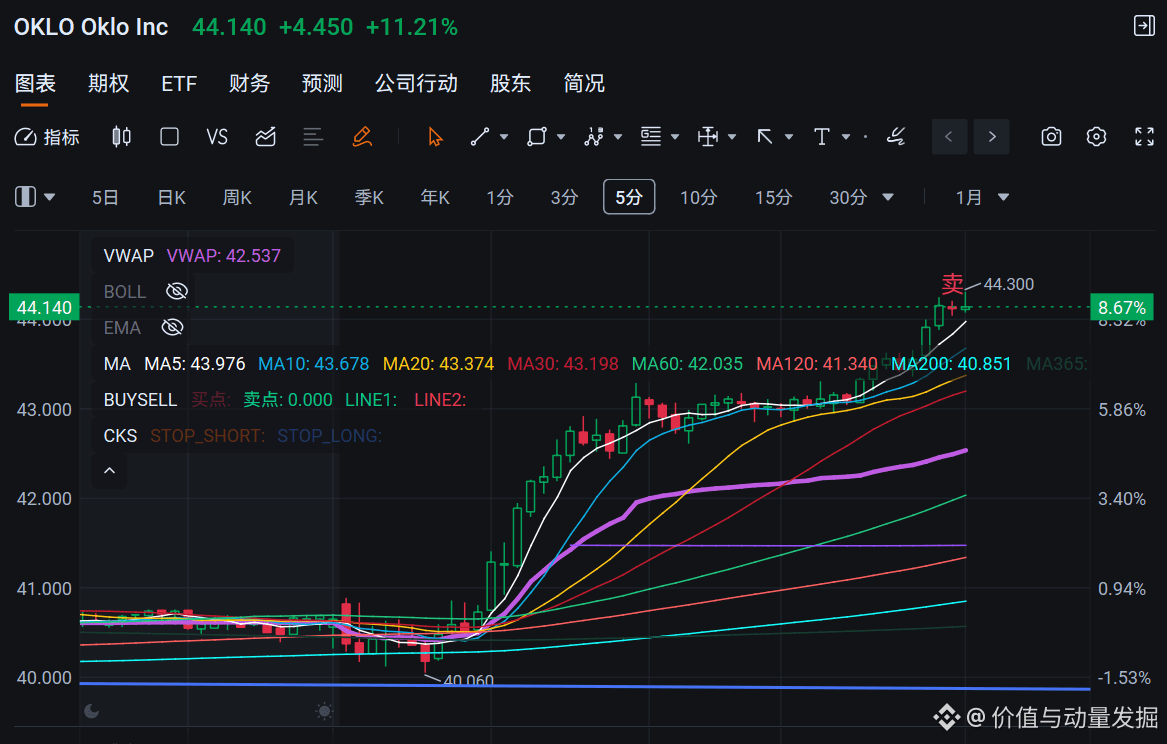
Task: Choose the trend line drawing tool
Action: click(x=480, y=137)
